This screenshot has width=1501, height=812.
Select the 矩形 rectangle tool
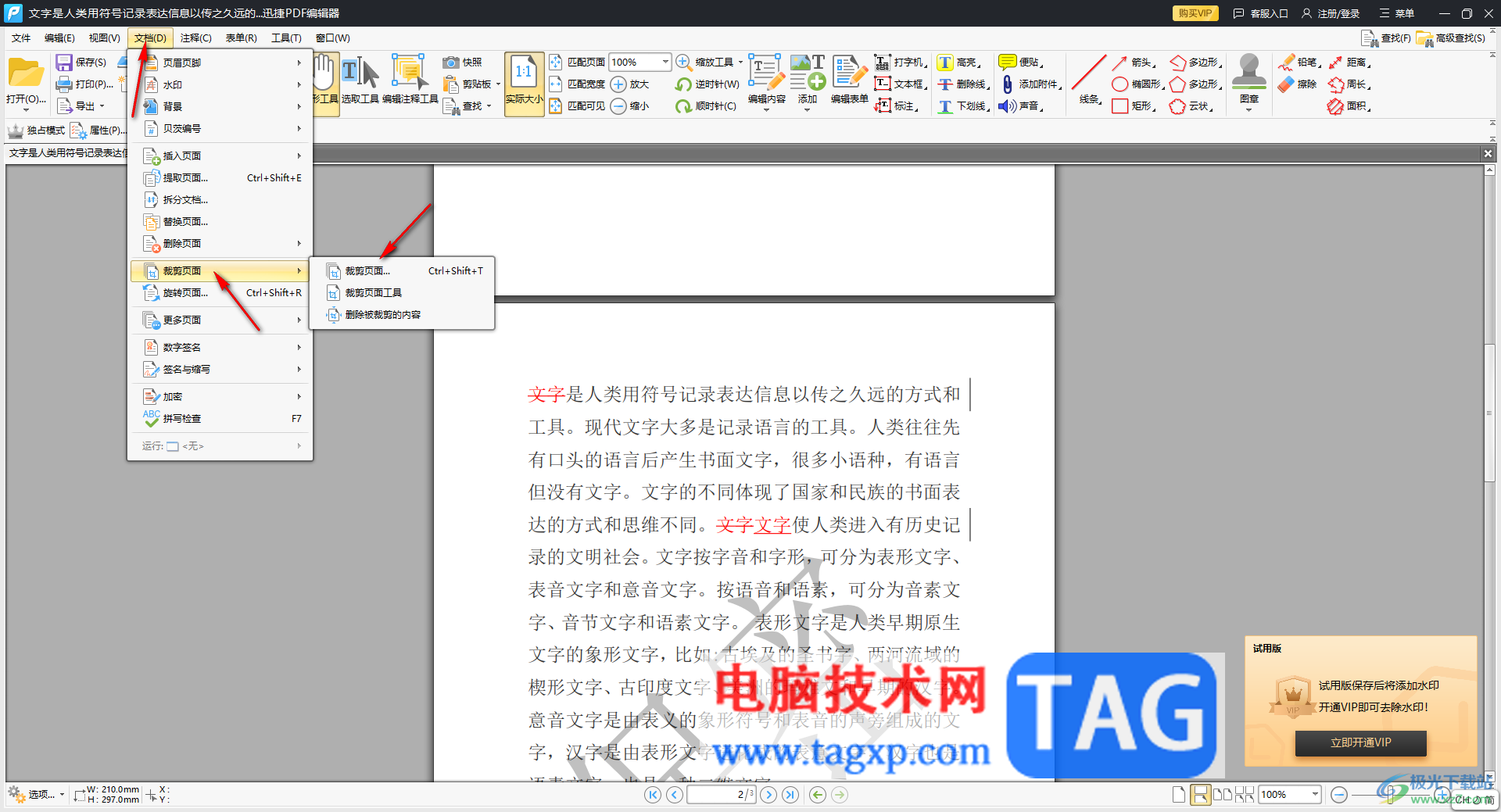(1133, 106)
